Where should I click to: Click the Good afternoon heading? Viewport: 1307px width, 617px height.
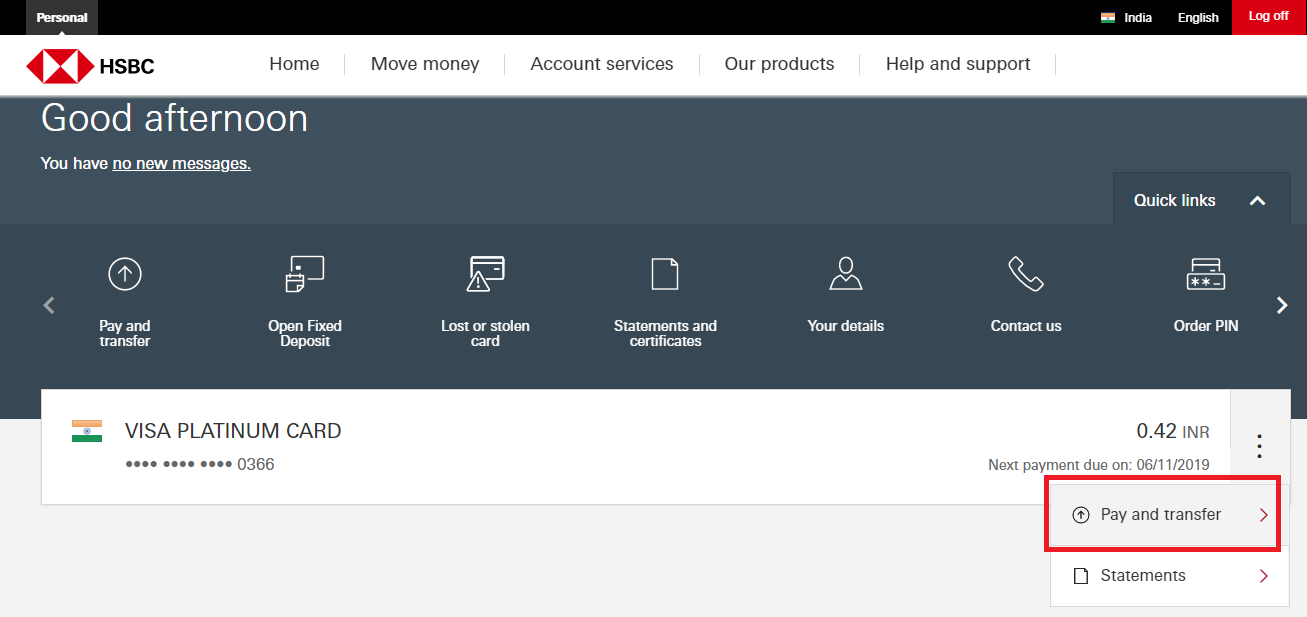(174, 119)
